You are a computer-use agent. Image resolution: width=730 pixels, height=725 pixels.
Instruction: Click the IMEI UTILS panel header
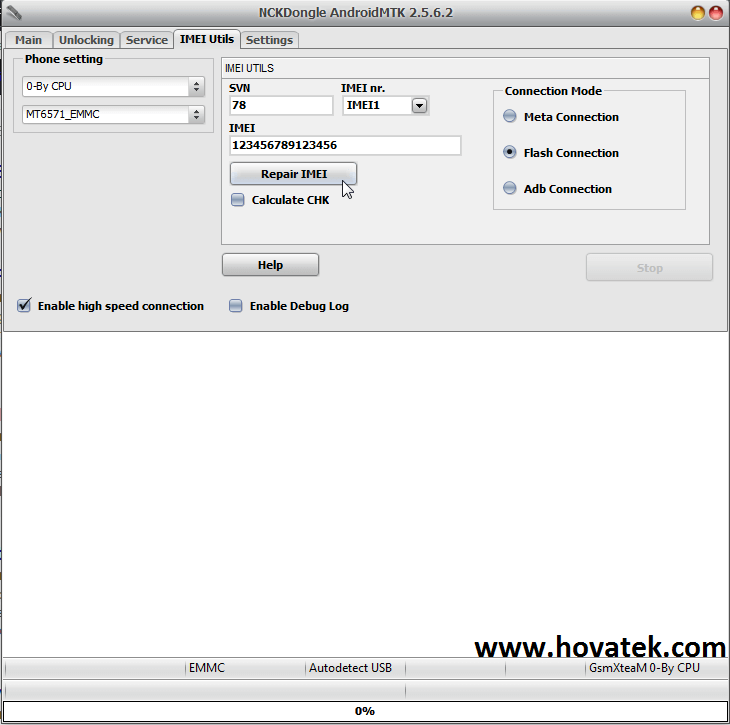tap(466, 68)
